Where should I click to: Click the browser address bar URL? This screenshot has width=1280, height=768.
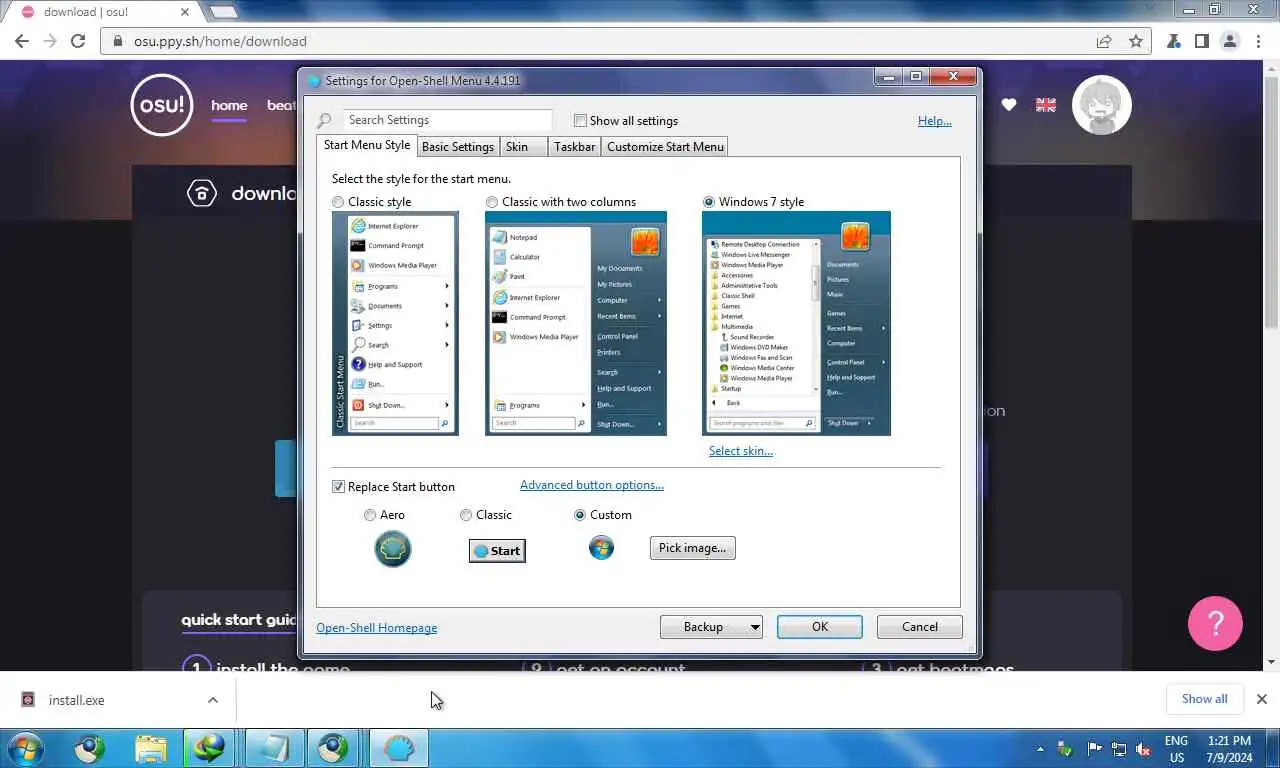tap(220, 41)
